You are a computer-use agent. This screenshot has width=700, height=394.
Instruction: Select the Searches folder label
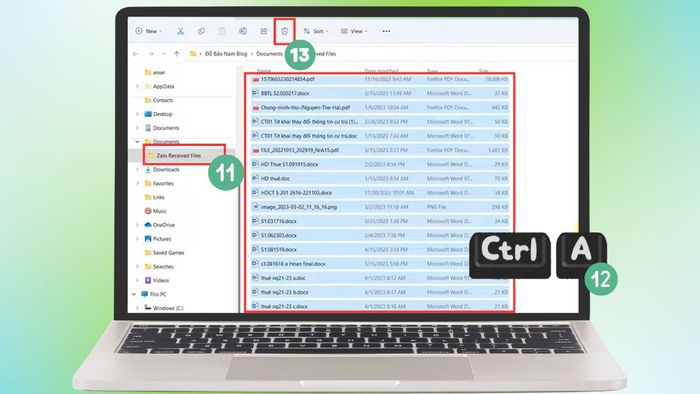(x=163, y=266)
